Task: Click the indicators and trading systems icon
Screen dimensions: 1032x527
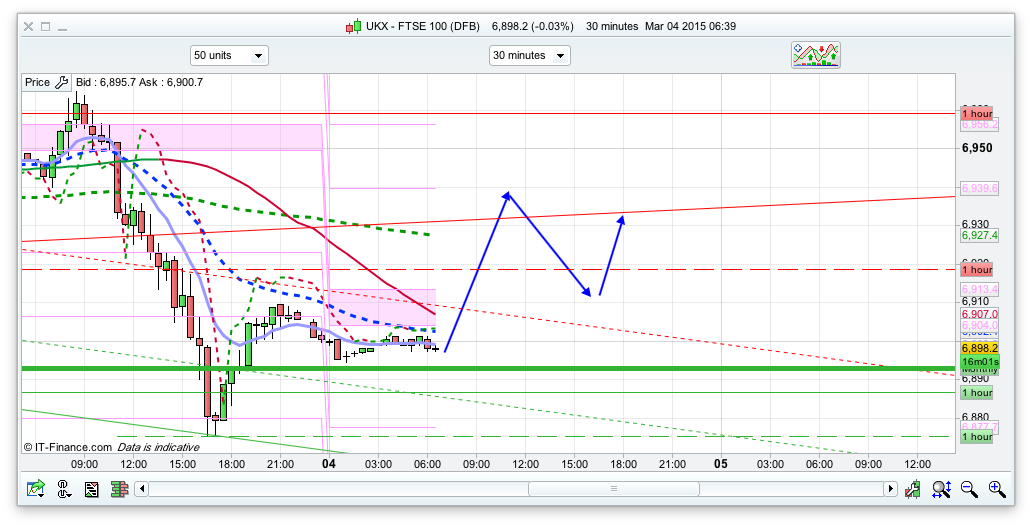Action: pyautogui.click(x=815, y=55)
